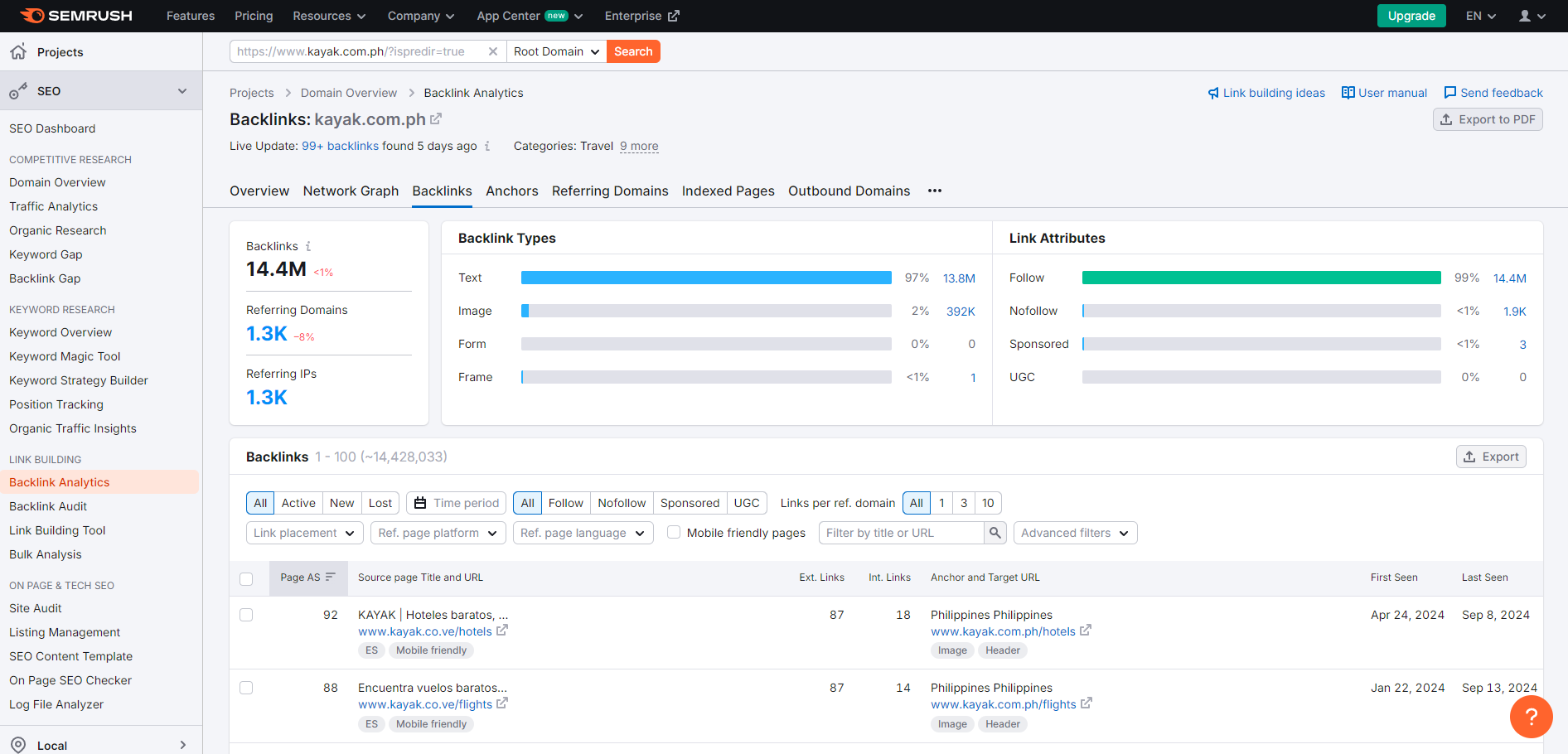Open the Root Domain scope dropdown

point(556,51)
